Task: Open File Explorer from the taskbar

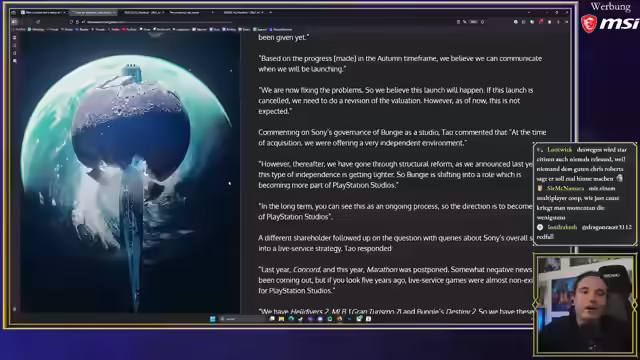Action: click(282, 319)
